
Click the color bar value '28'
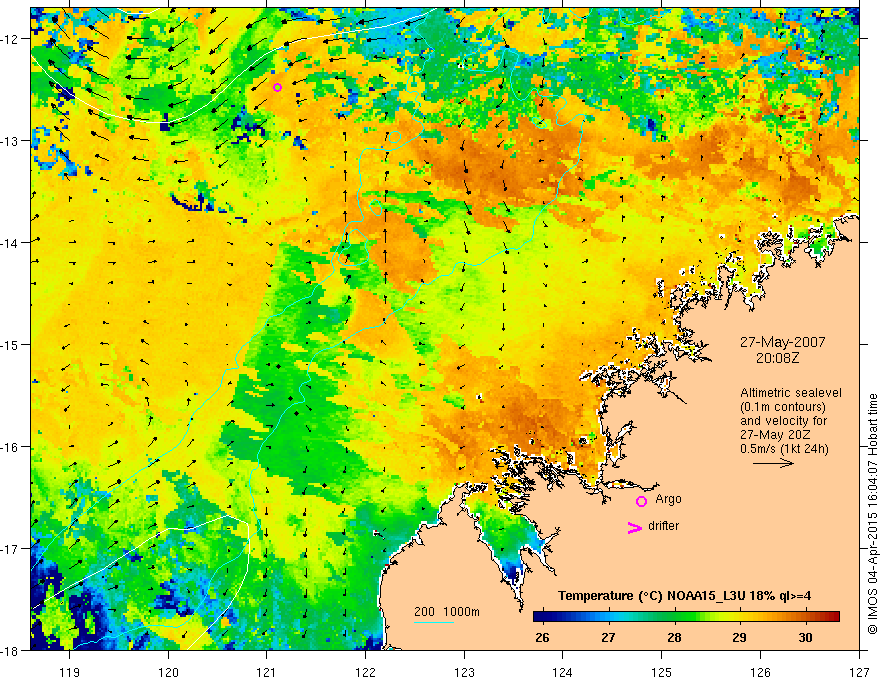tap(674, 638)
